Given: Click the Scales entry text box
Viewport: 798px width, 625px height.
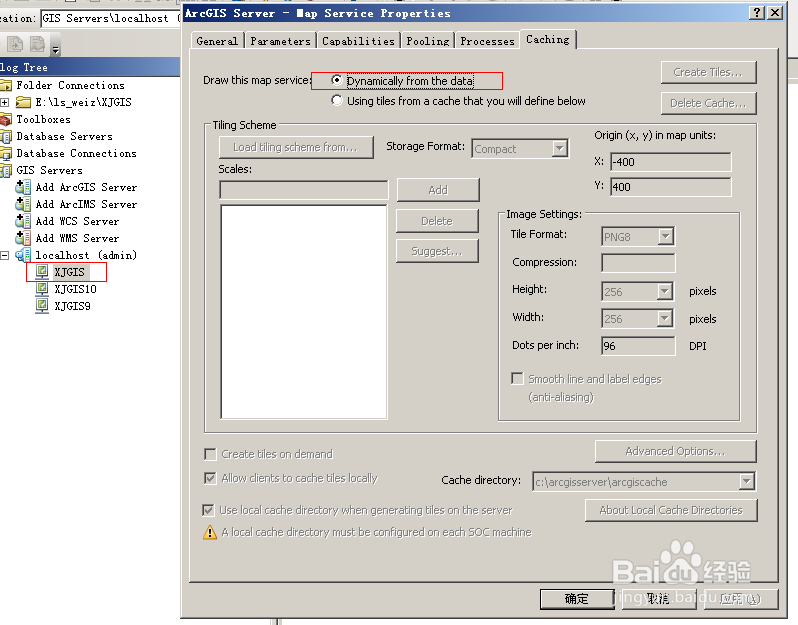Looking at the screenshot, I should pyautogui.click(x=304, y=190).
